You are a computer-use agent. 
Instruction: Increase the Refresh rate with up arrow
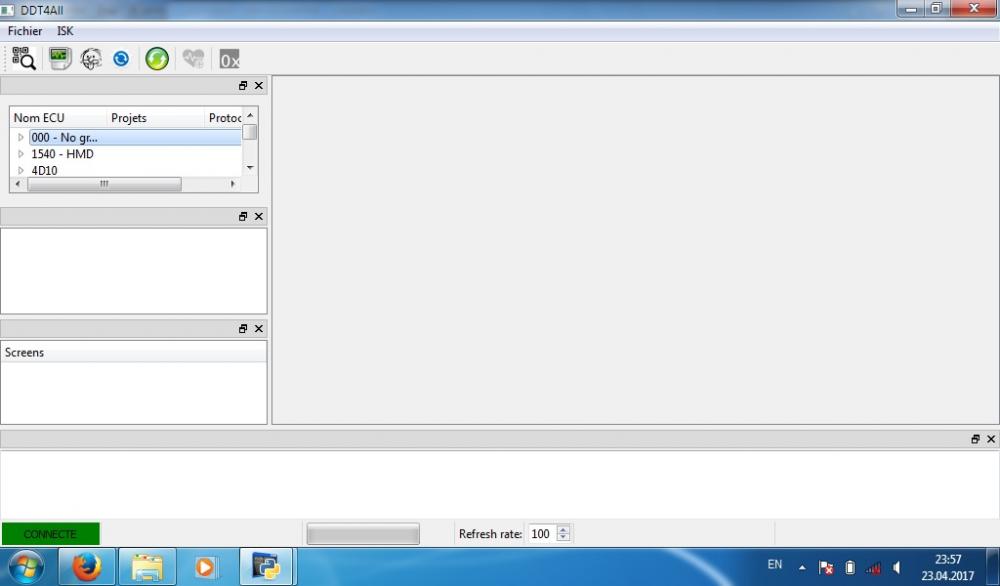click(x=563, y=529)
